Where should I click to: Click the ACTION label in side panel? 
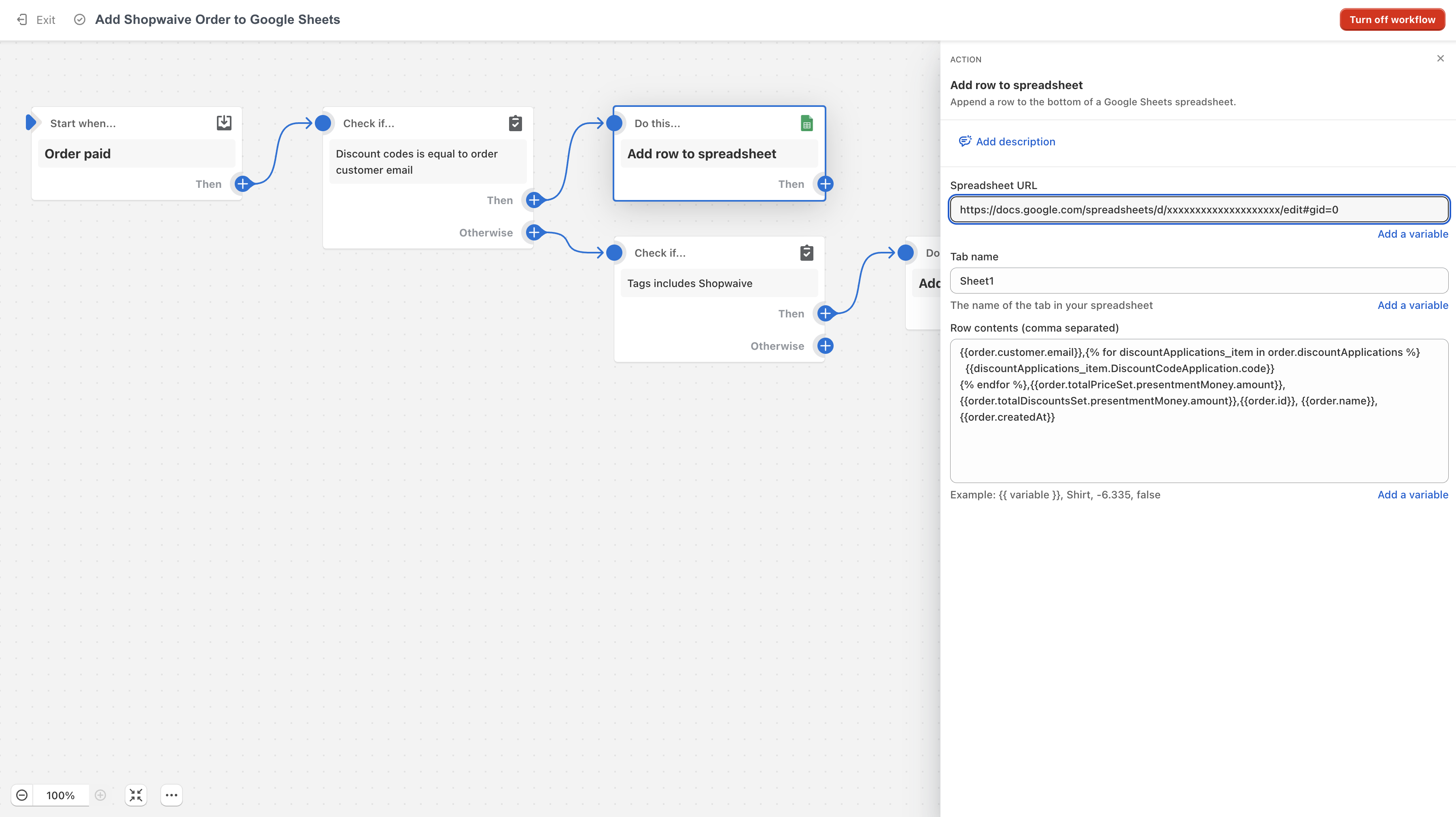[x=966, y=60]
